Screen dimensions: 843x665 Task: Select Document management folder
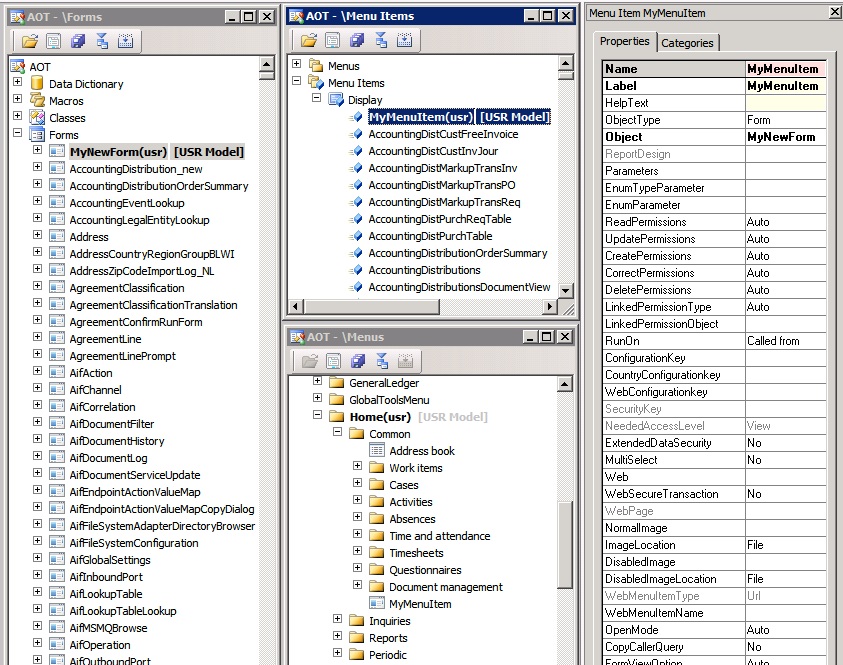click(446, 587)
